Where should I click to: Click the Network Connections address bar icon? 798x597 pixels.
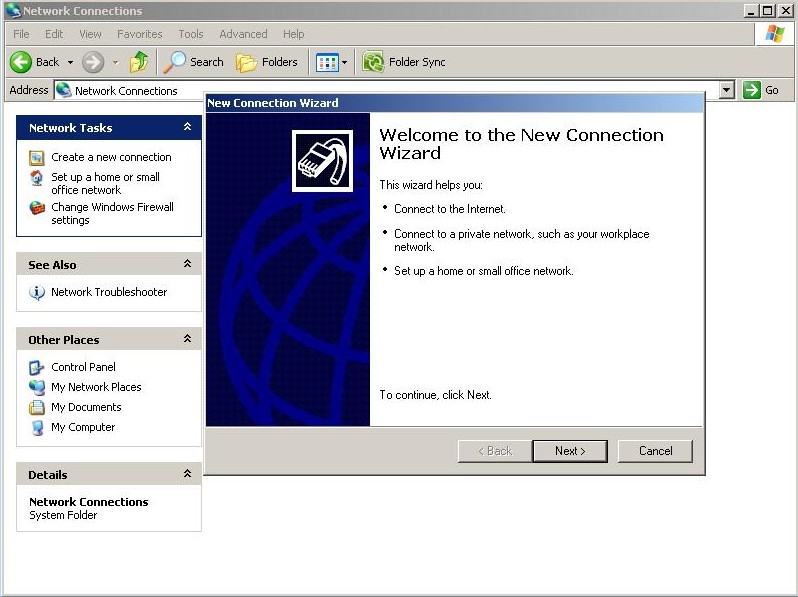[64, 90]
